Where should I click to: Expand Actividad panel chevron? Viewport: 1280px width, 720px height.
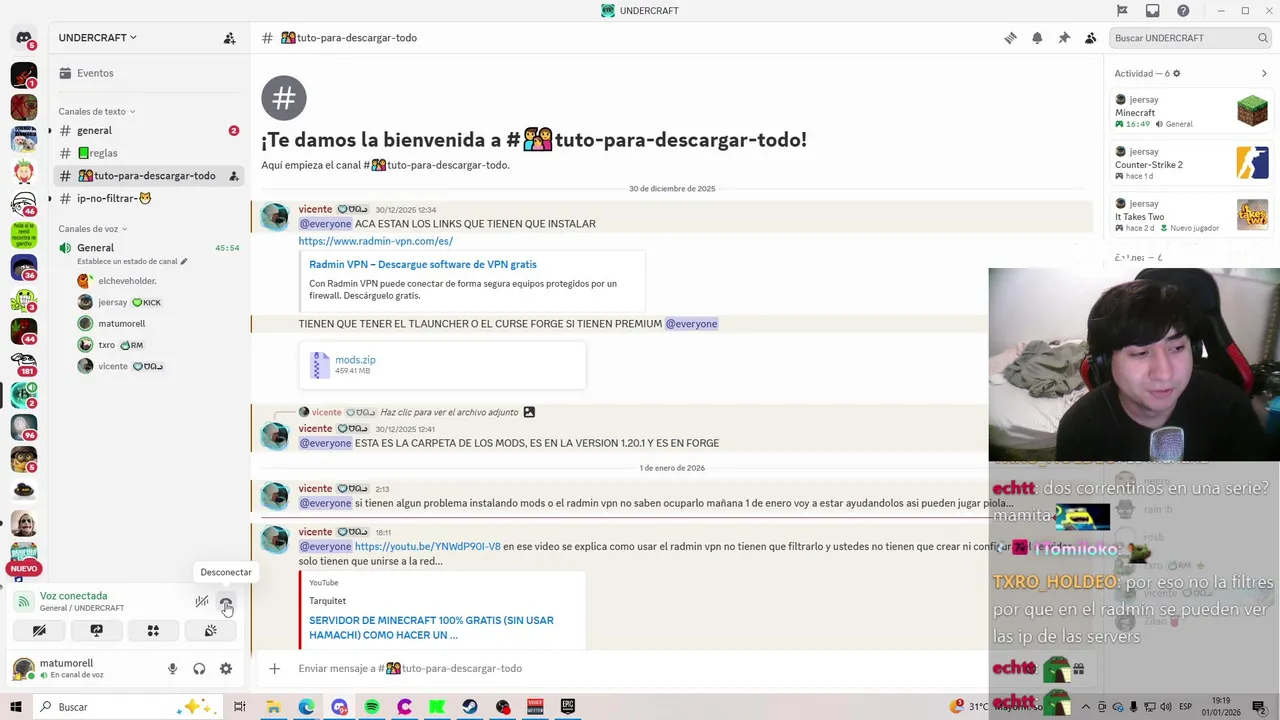tap(1264, 73)
